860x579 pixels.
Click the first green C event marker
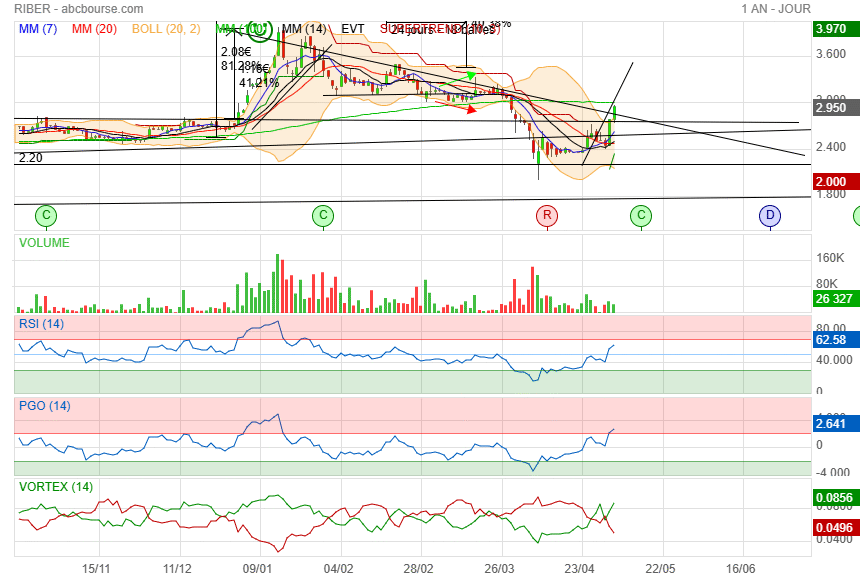[x=45, y=215]
